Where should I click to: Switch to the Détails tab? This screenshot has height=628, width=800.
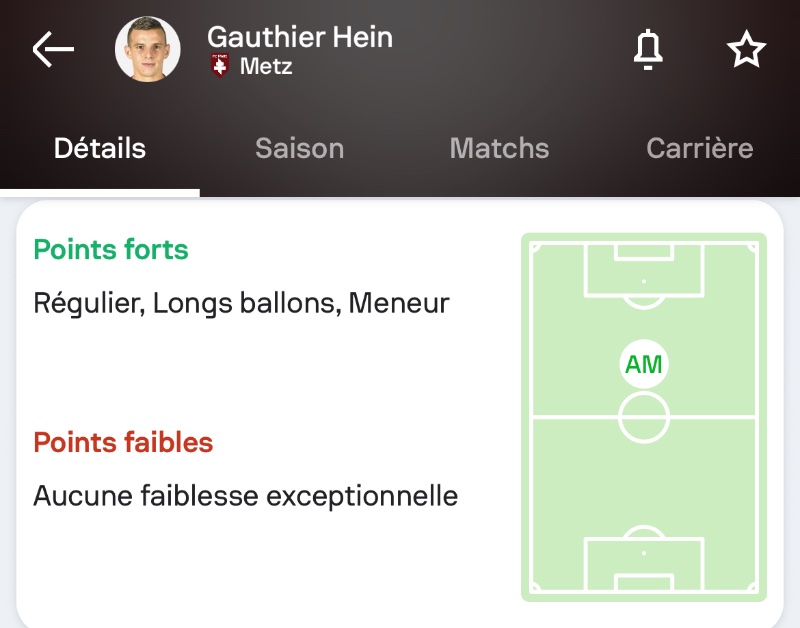click(100, 149)
